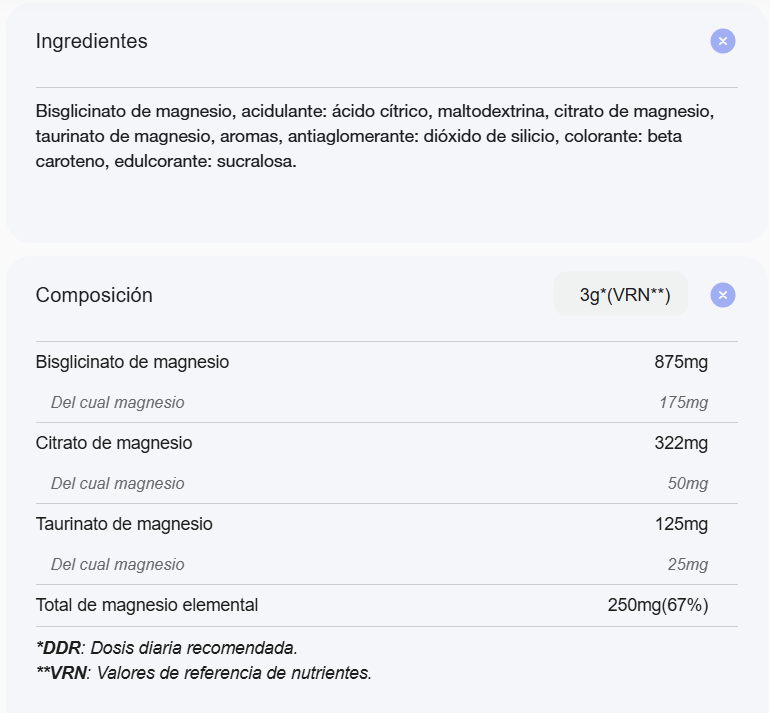Select the 250mg(67%) total value

[658, 605]
